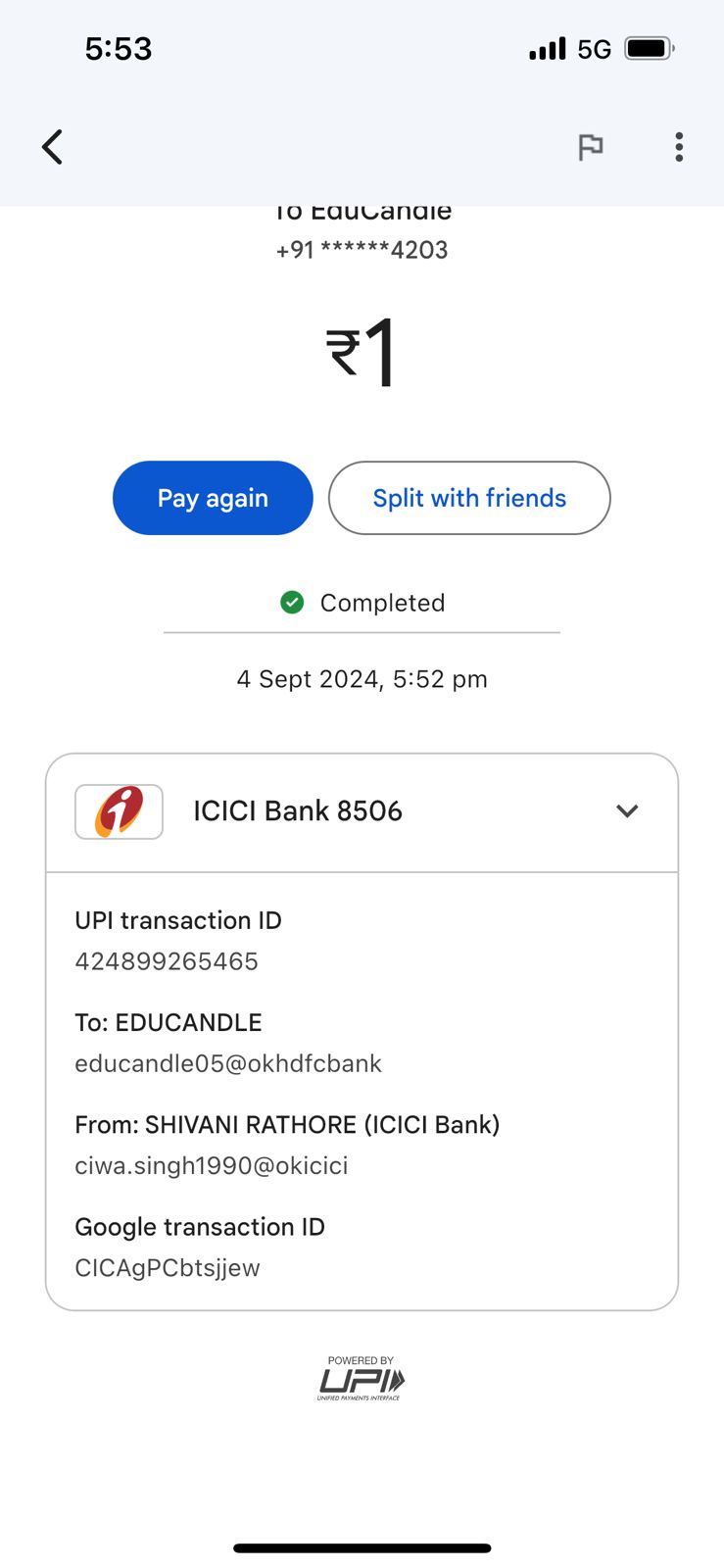
Task: Tap the Google transaction ID value
Action: [168, 1267]
